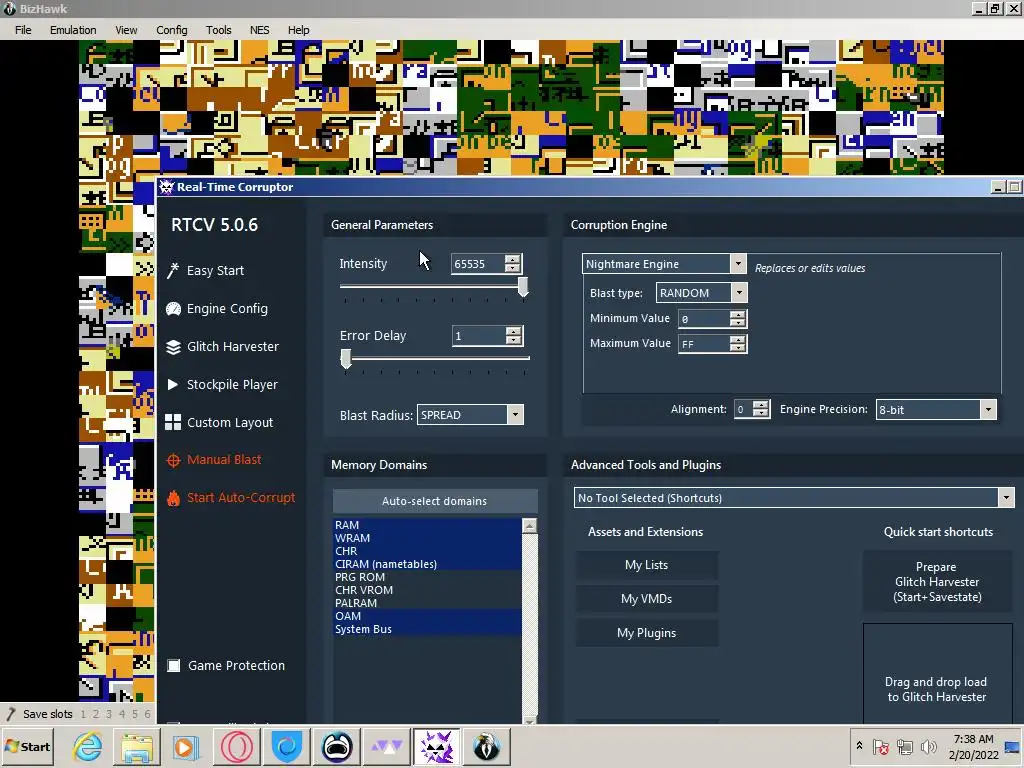The height and width of the screenshot is (768, 1024).
Task: Open Tools menu
Action: [218, 30]
